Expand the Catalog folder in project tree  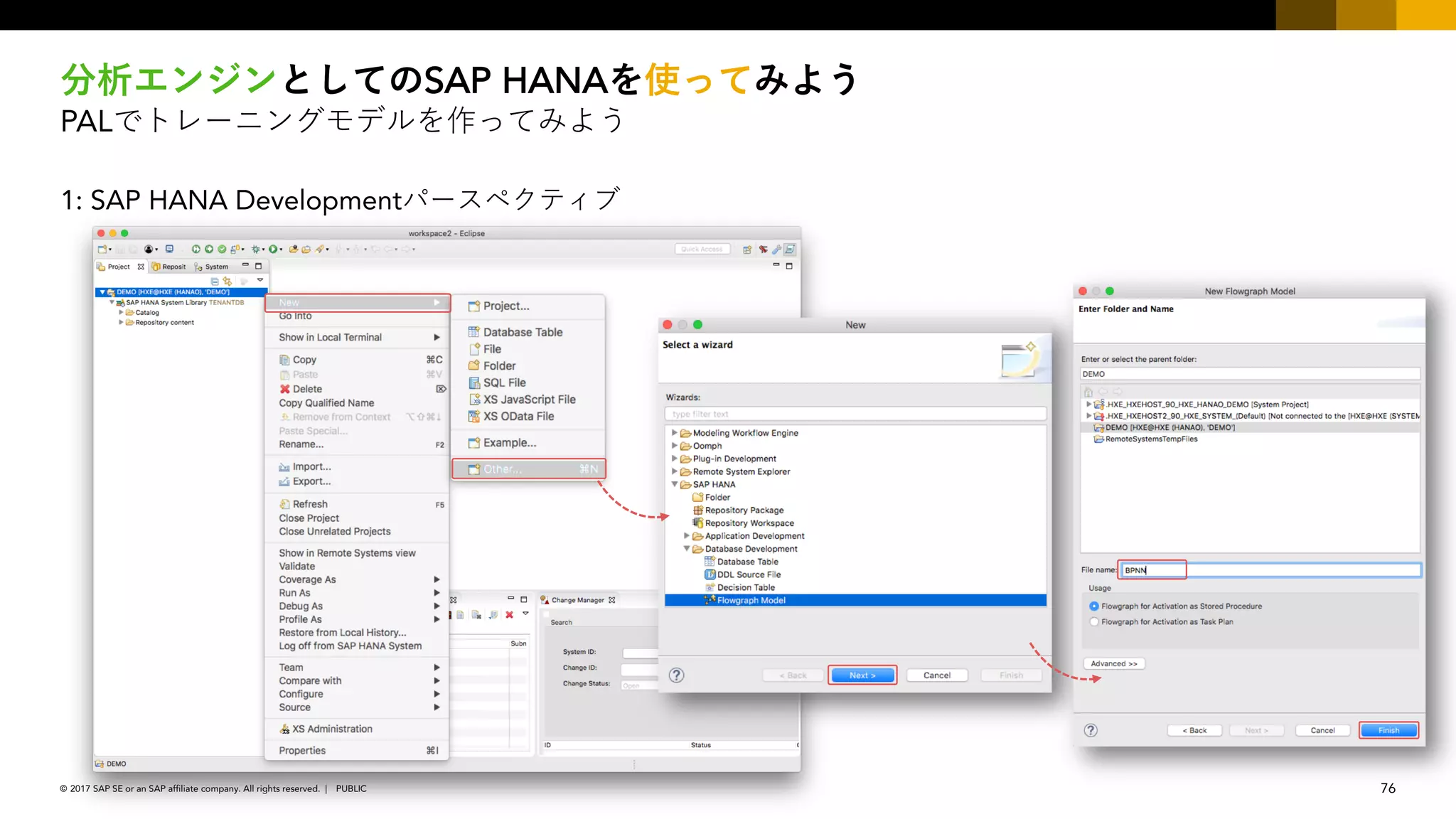[121, 312]
